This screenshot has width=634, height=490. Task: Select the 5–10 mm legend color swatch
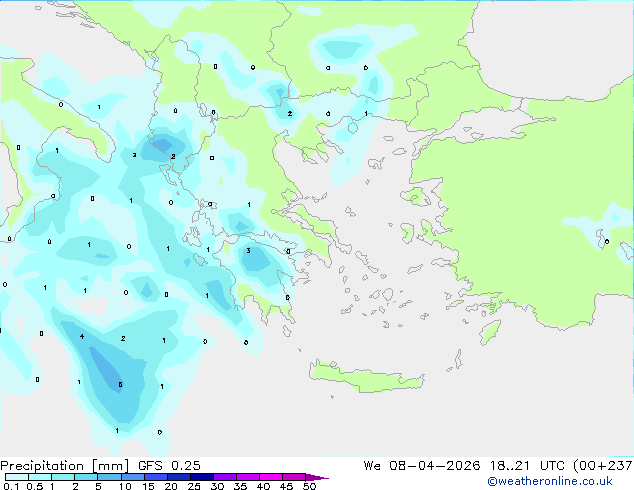[x=109, y=477]
